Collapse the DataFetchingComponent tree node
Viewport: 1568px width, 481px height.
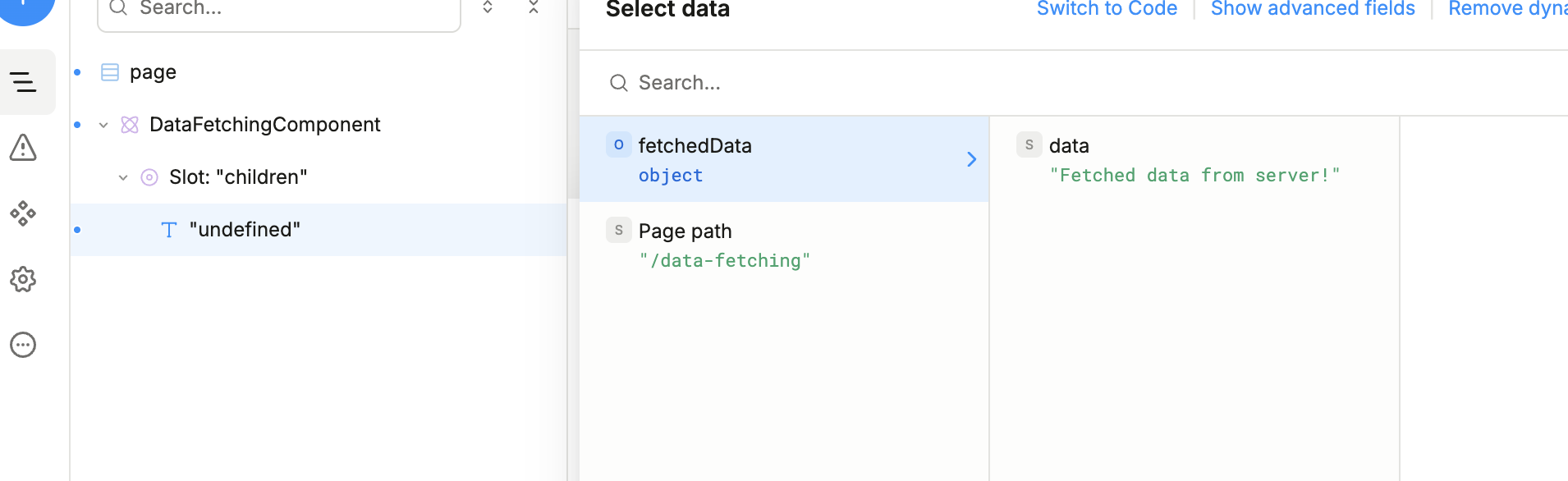(103, 125)
